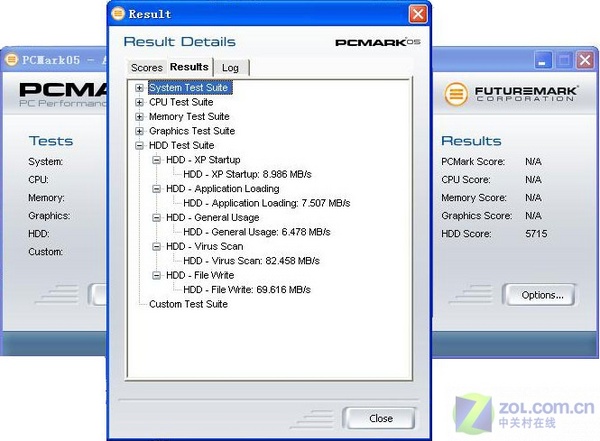This screenshot has width=600, height=441.
Task: Select the HDD - General Usage parent row
Action: tap(213, 218)
